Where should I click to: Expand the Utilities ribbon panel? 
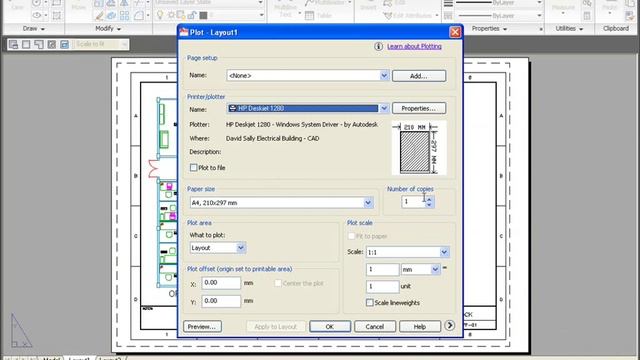[x=569, y=29]
